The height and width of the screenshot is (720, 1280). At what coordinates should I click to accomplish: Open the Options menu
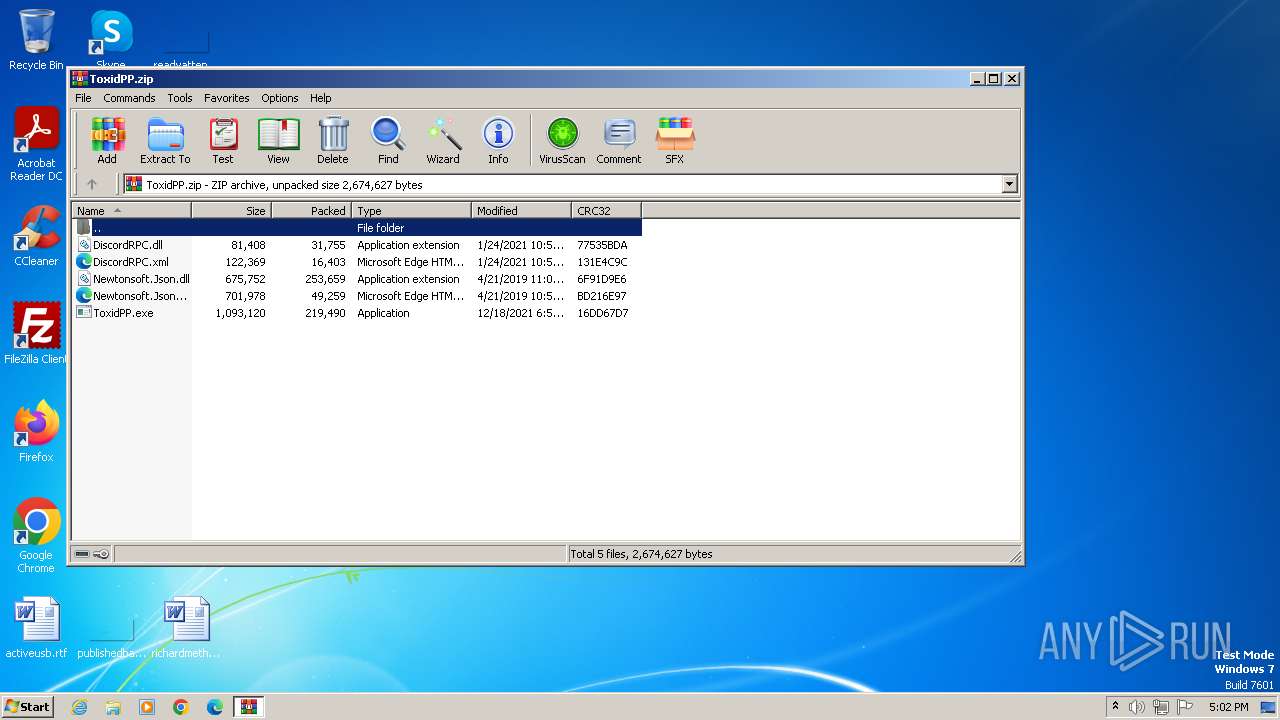pos(280,98)
